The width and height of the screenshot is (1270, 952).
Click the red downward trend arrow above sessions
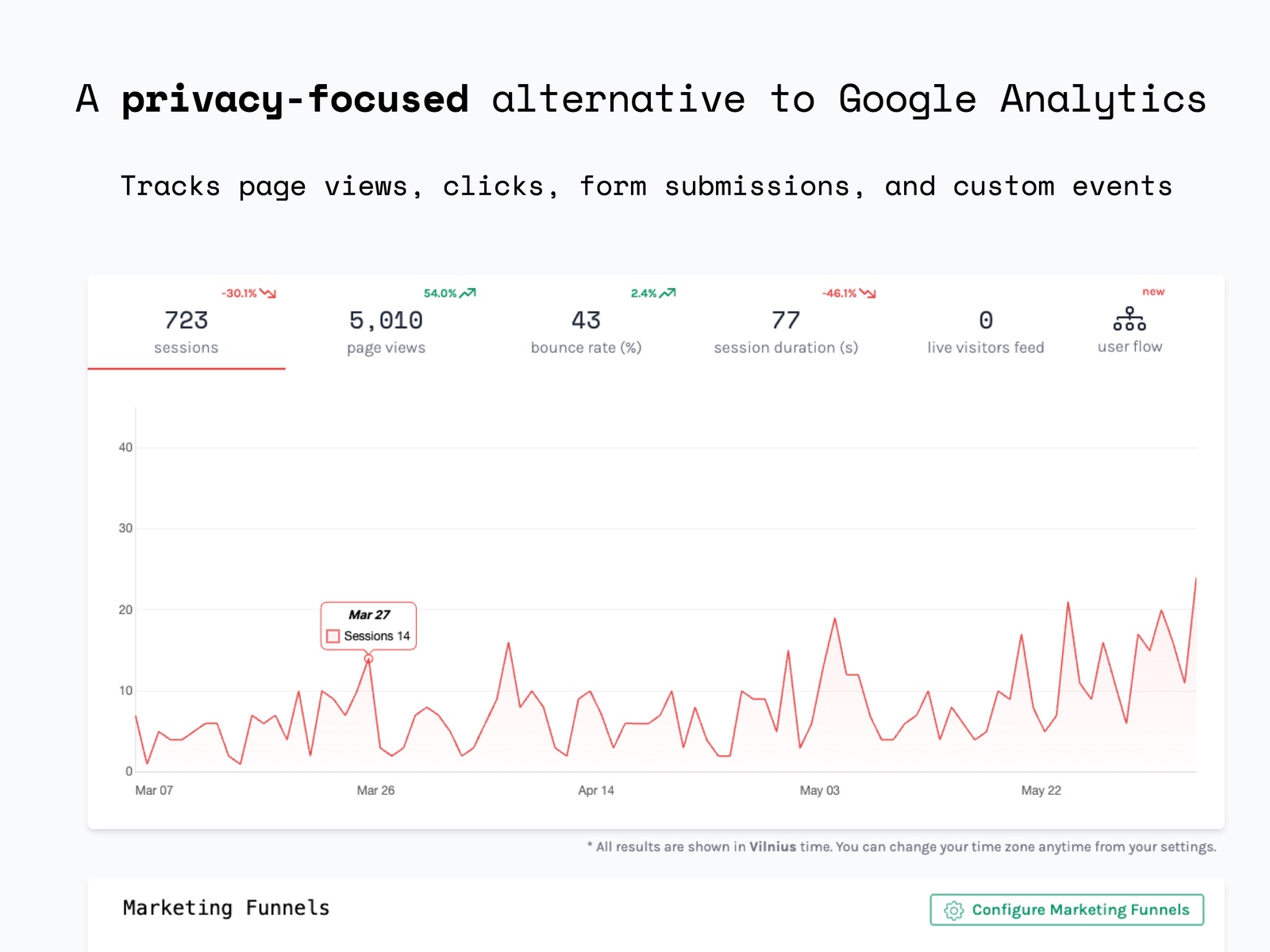click(268, 292)
